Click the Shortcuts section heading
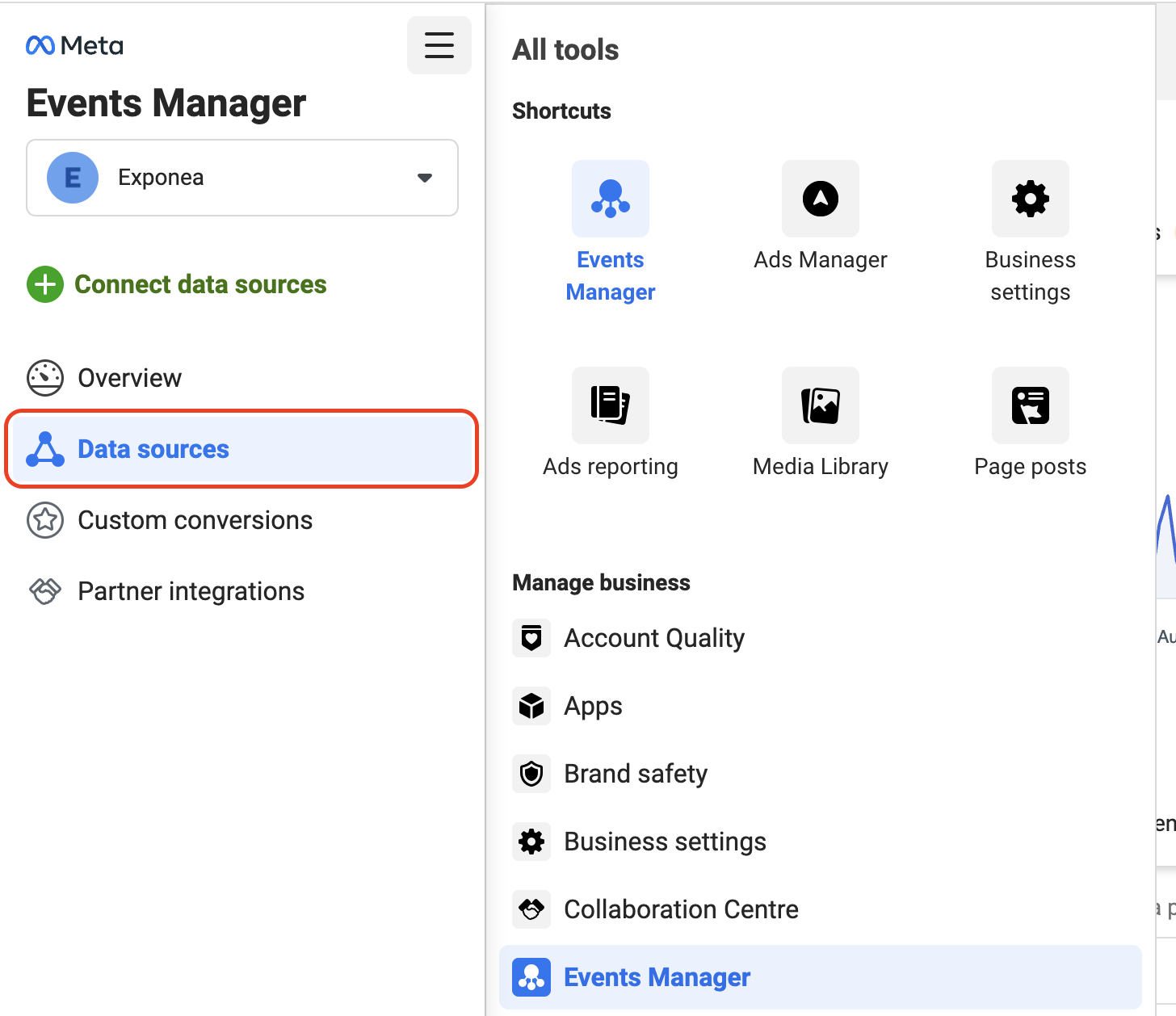Image resolution: width=1176 pixels, height=1016 pixels. (x=561, y=111)
